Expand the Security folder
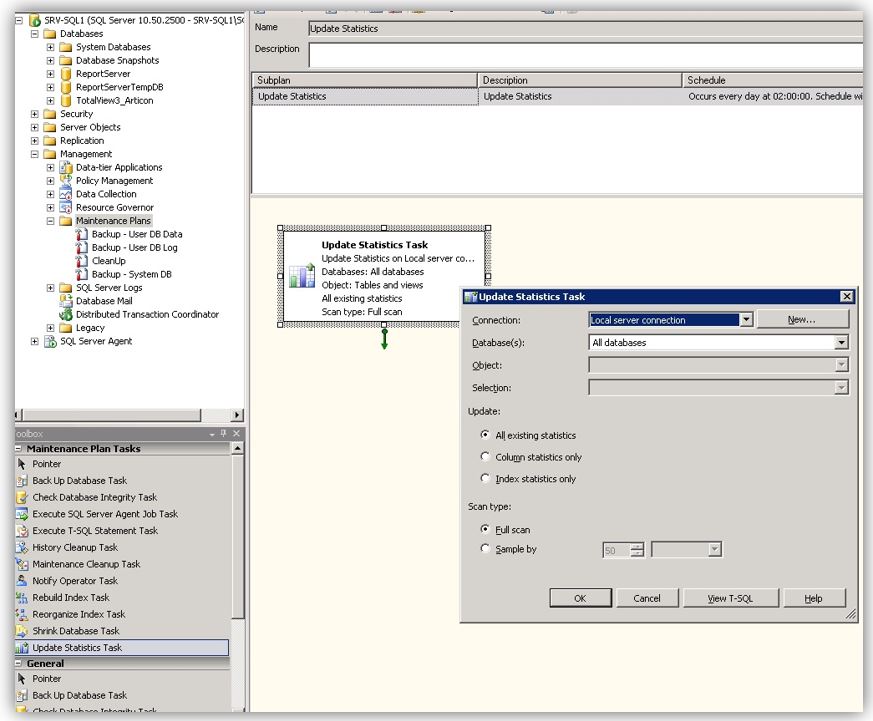Image resolution: width=873 pixels, height=721 pixels. pos(35,114)
